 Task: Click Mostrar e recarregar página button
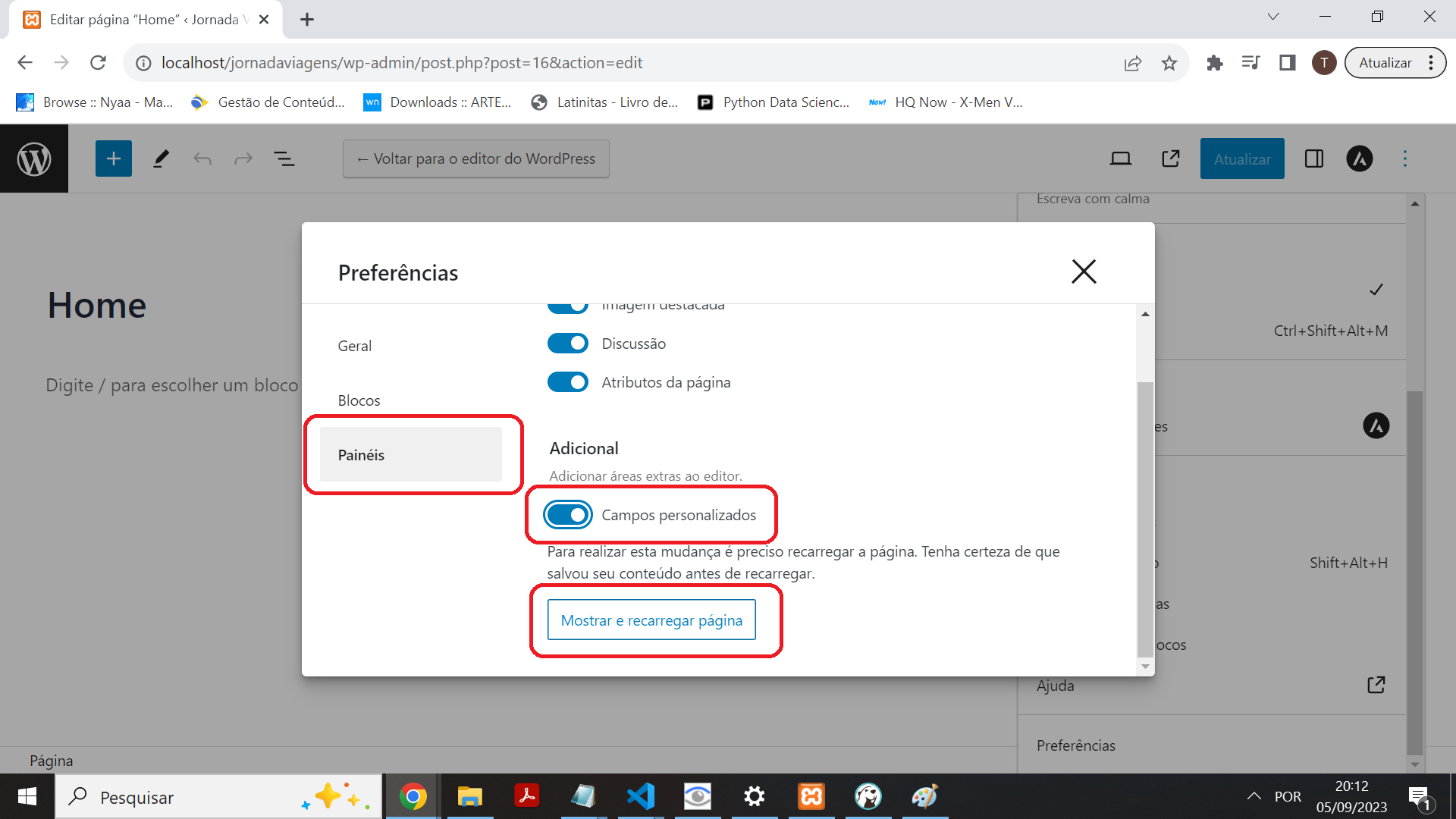click(x=651, y=620)
